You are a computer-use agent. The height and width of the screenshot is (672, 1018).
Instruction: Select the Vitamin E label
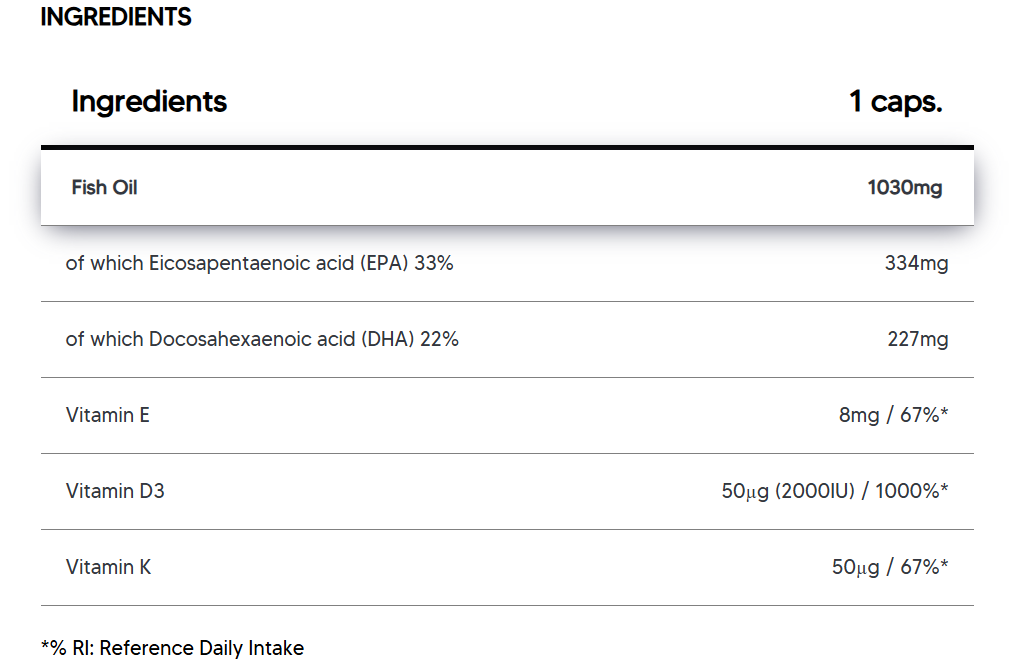108,415
